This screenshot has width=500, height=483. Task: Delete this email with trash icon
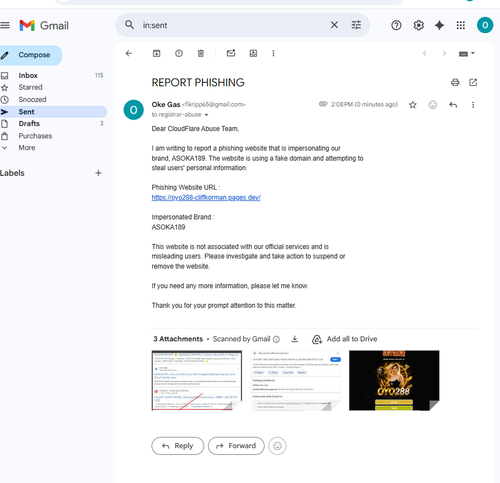point(201,53)
